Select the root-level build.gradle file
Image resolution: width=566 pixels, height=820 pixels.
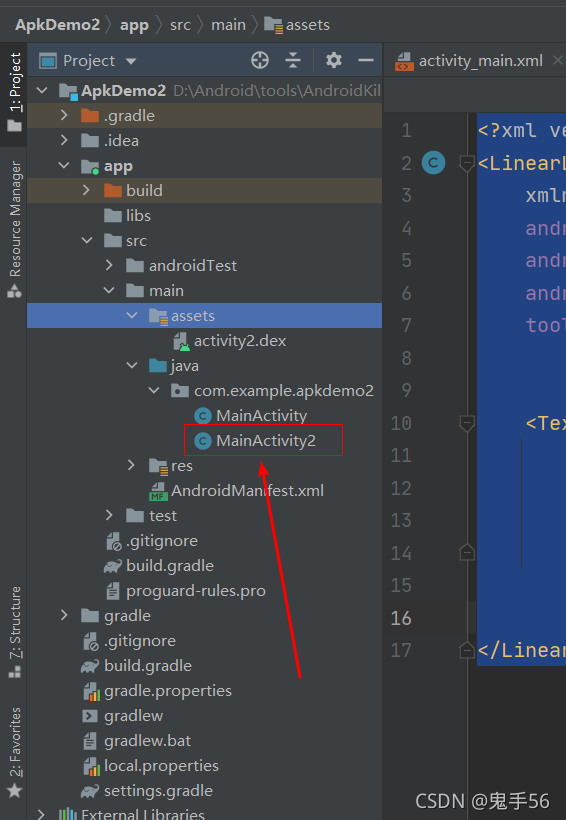coord(148,666)
